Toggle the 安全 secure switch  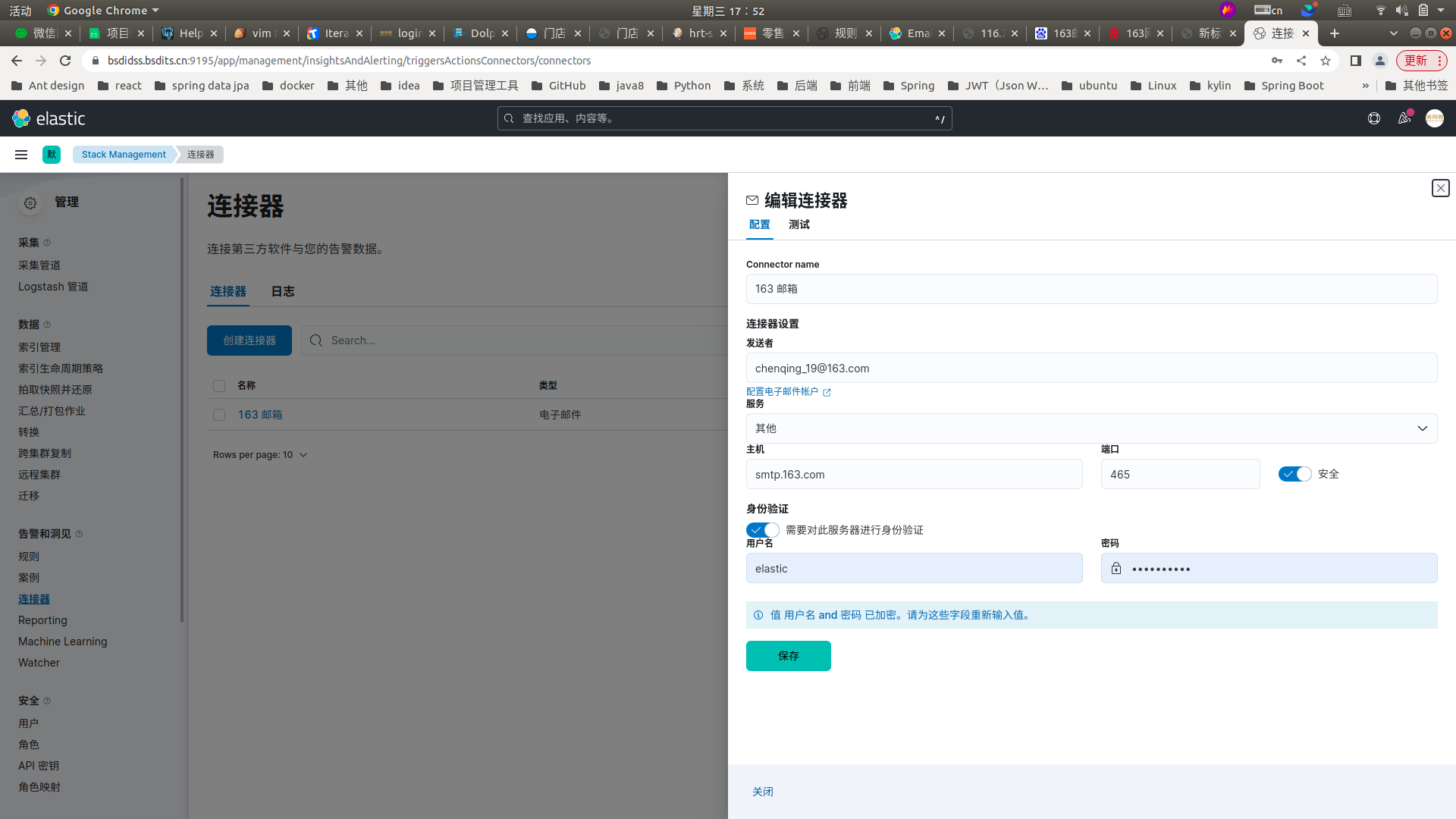[x=1294, y=474]
